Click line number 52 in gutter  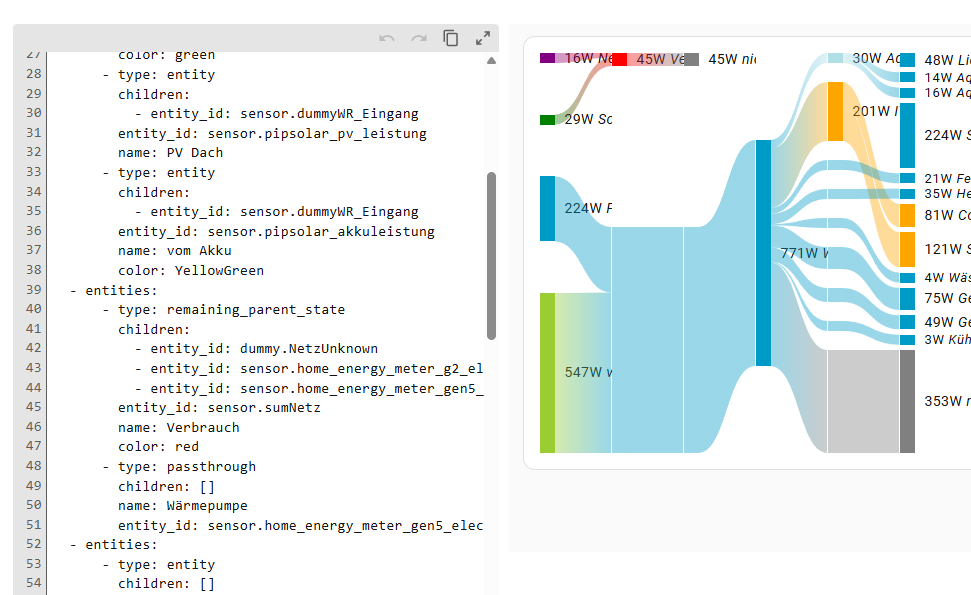[x=34, y=544]
